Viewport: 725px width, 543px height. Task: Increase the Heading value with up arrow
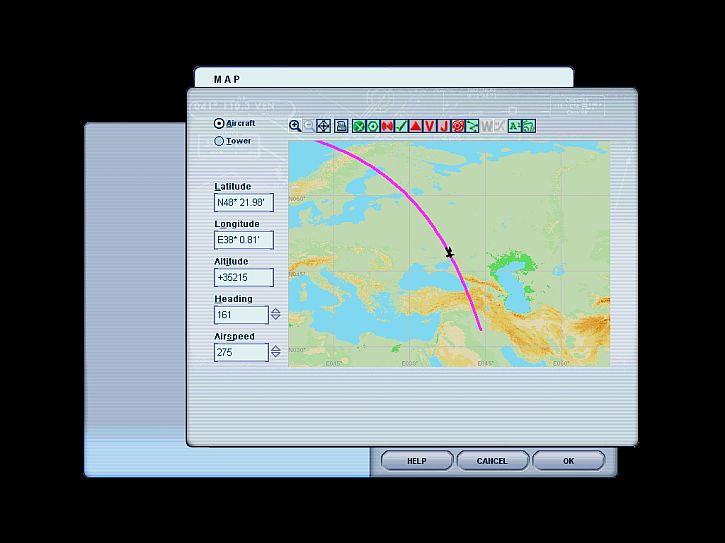point(276,311)
